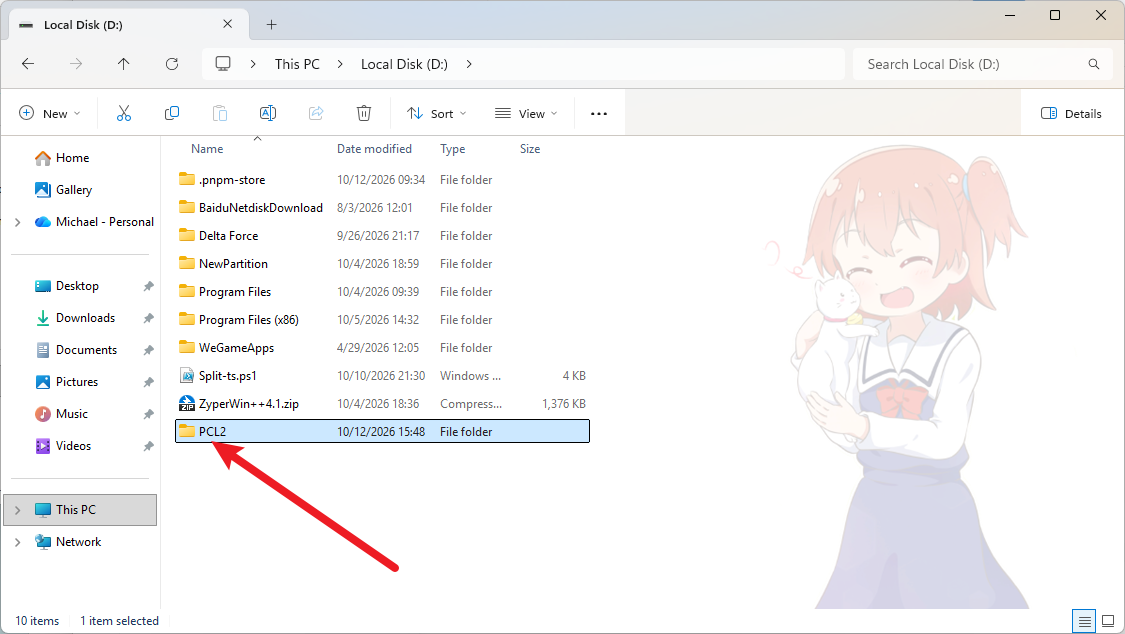The height and width of the screenshot is (634, 1125).
Task: Expand chevron before This PC breadcrumb
Action: coord(253,64)
